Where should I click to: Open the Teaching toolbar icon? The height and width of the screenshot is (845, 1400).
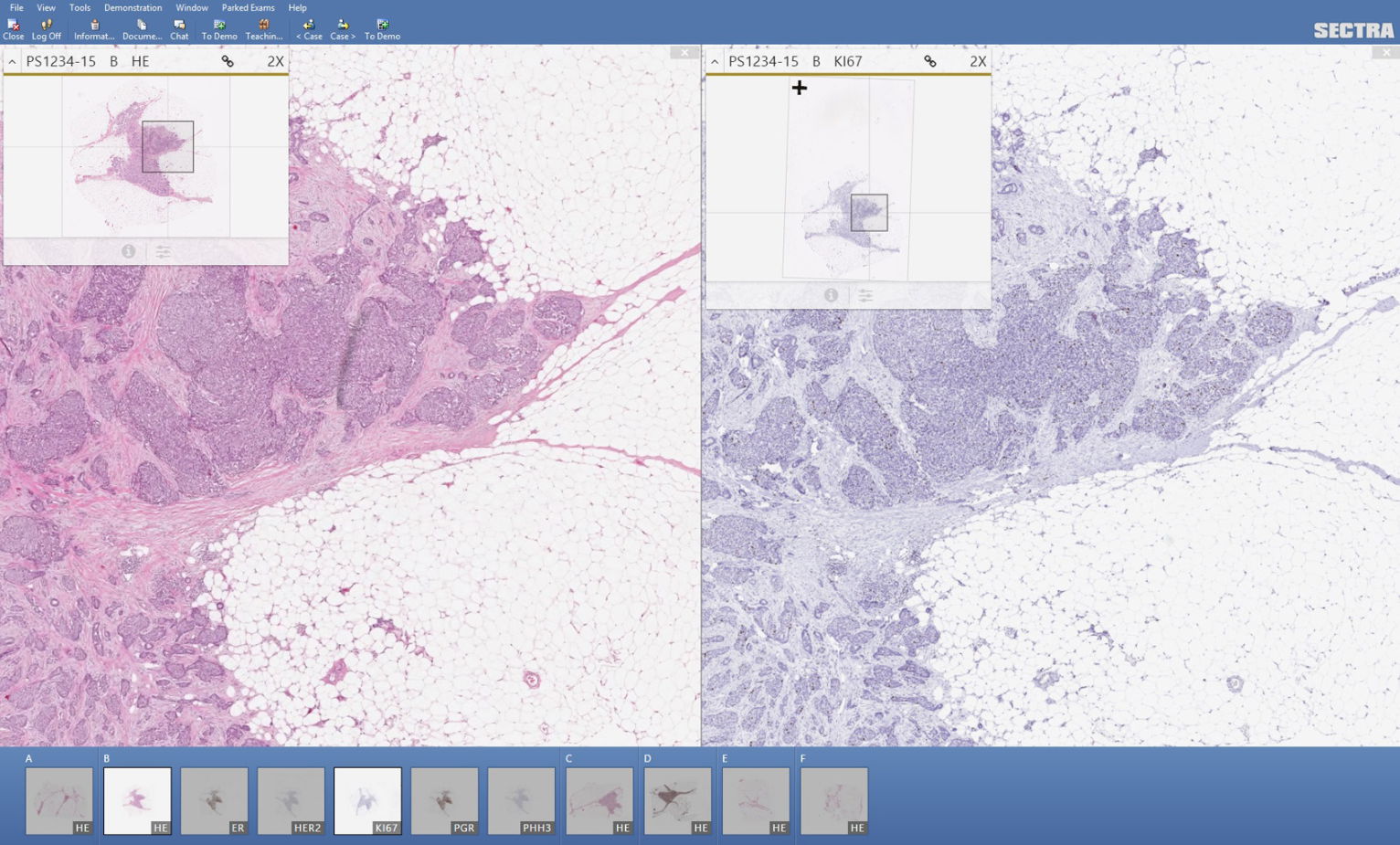(x=264, y=27)
